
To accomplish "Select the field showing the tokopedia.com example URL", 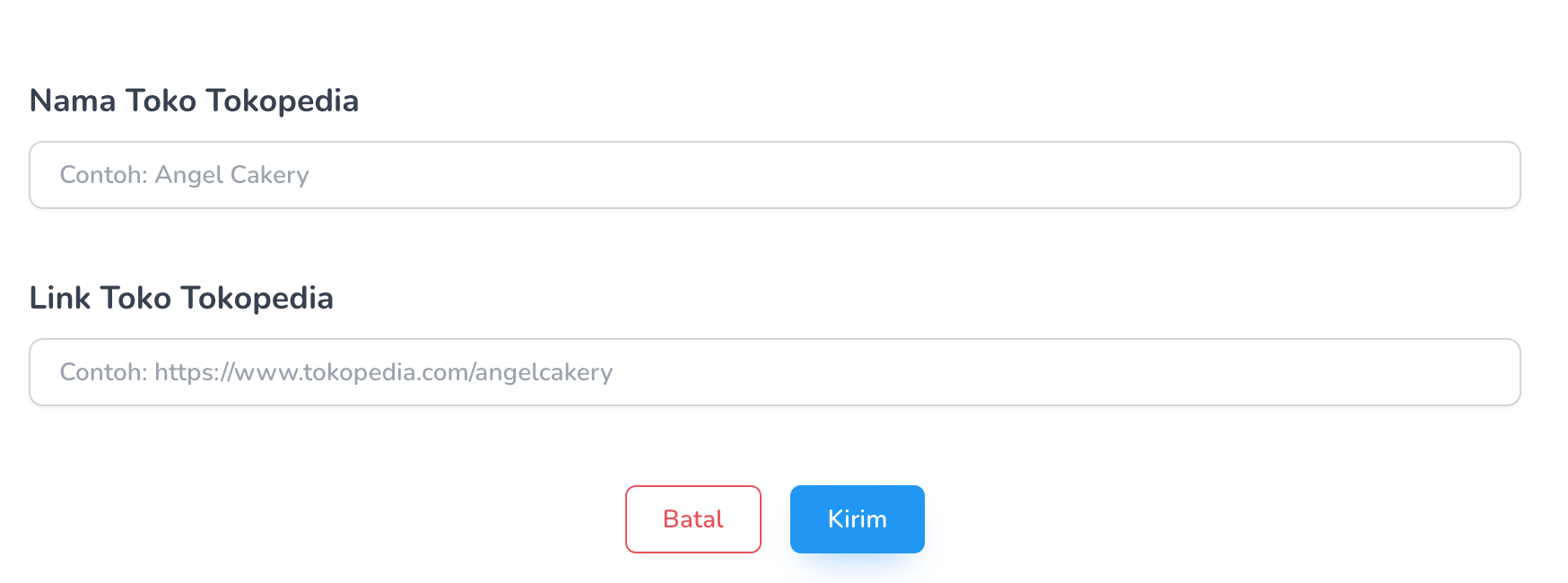I will click(774, 372).
